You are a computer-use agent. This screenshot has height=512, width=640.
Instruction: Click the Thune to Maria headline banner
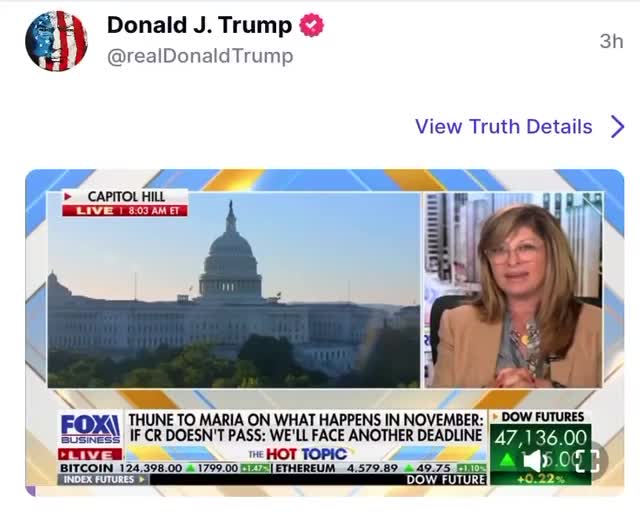pos(305,427)
